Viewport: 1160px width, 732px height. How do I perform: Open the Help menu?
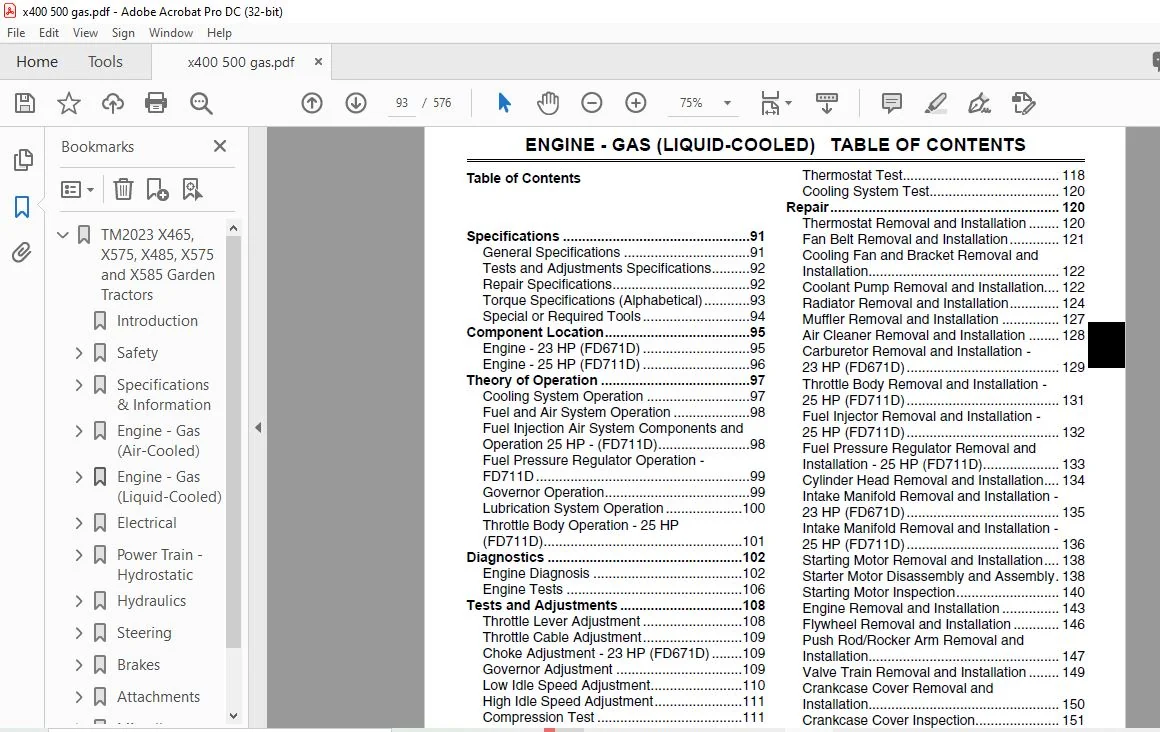(219, 33)
